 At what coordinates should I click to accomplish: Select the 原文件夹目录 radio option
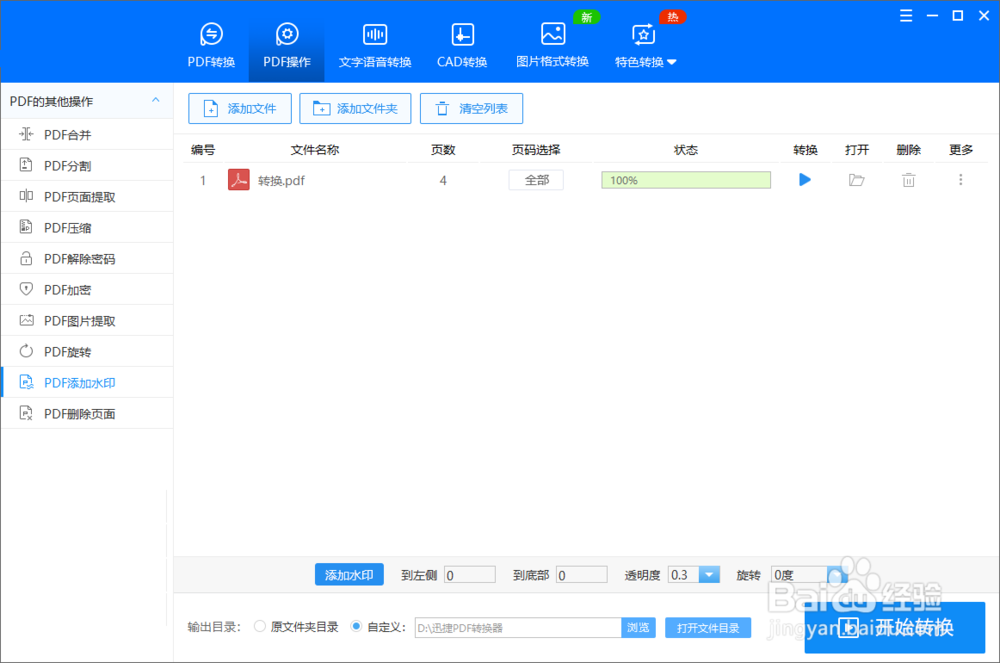click(x=260, y=627)
